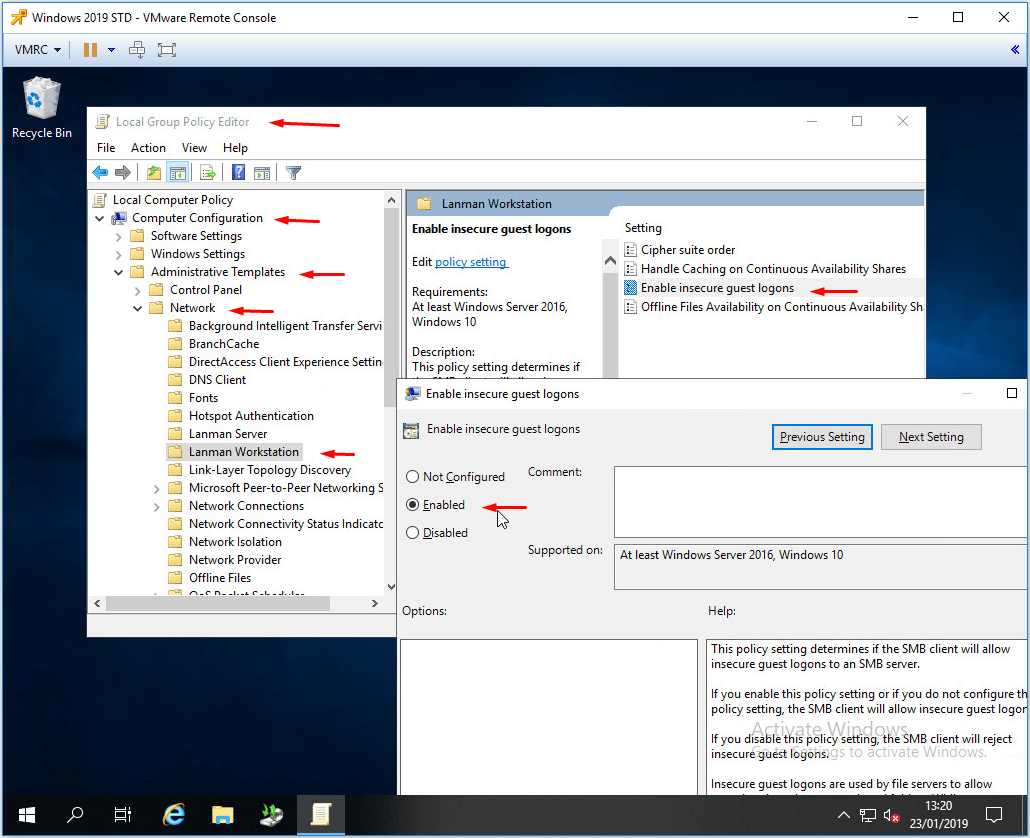Click the VMRC full screen icon
Screen dimensions: 1030x838
pos(167,50)
